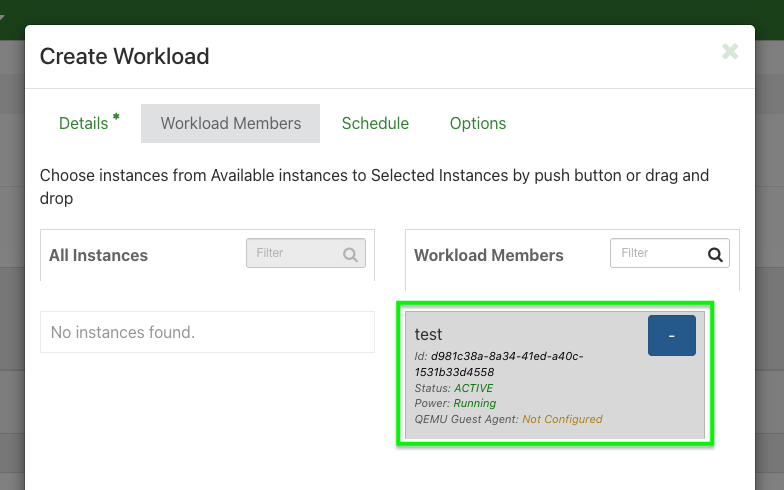This screenshot has width=784, height=490.
Task: Select the Workload Members tab
Action: [230, 123]
